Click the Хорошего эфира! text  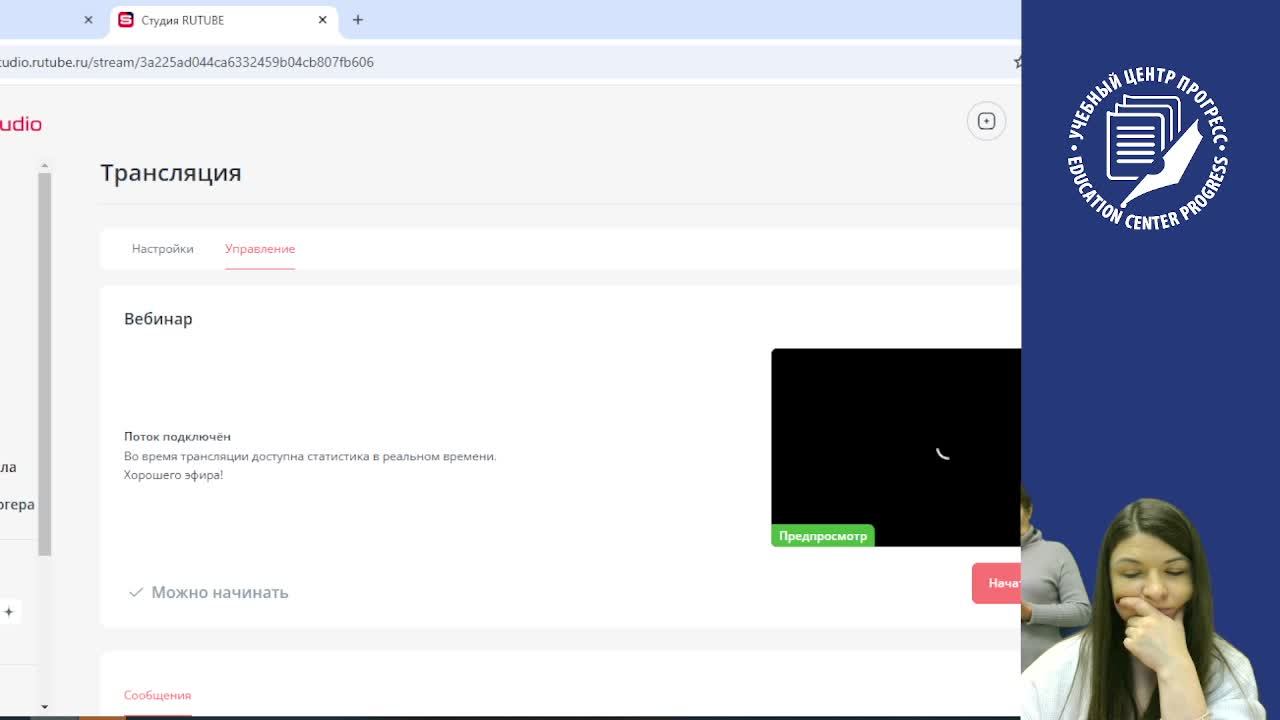[x=173, y=475]
